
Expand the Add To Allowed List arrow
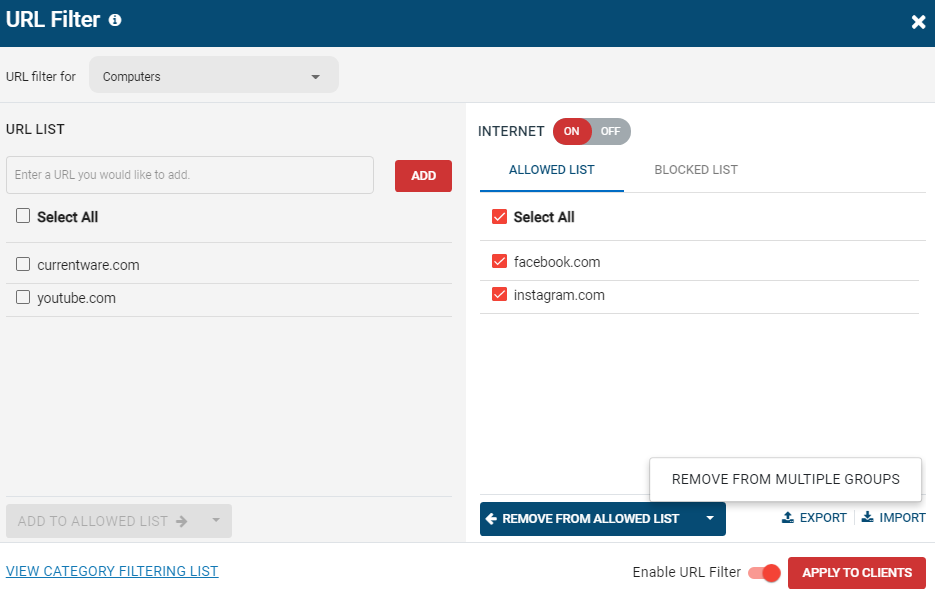coord(216,521)
